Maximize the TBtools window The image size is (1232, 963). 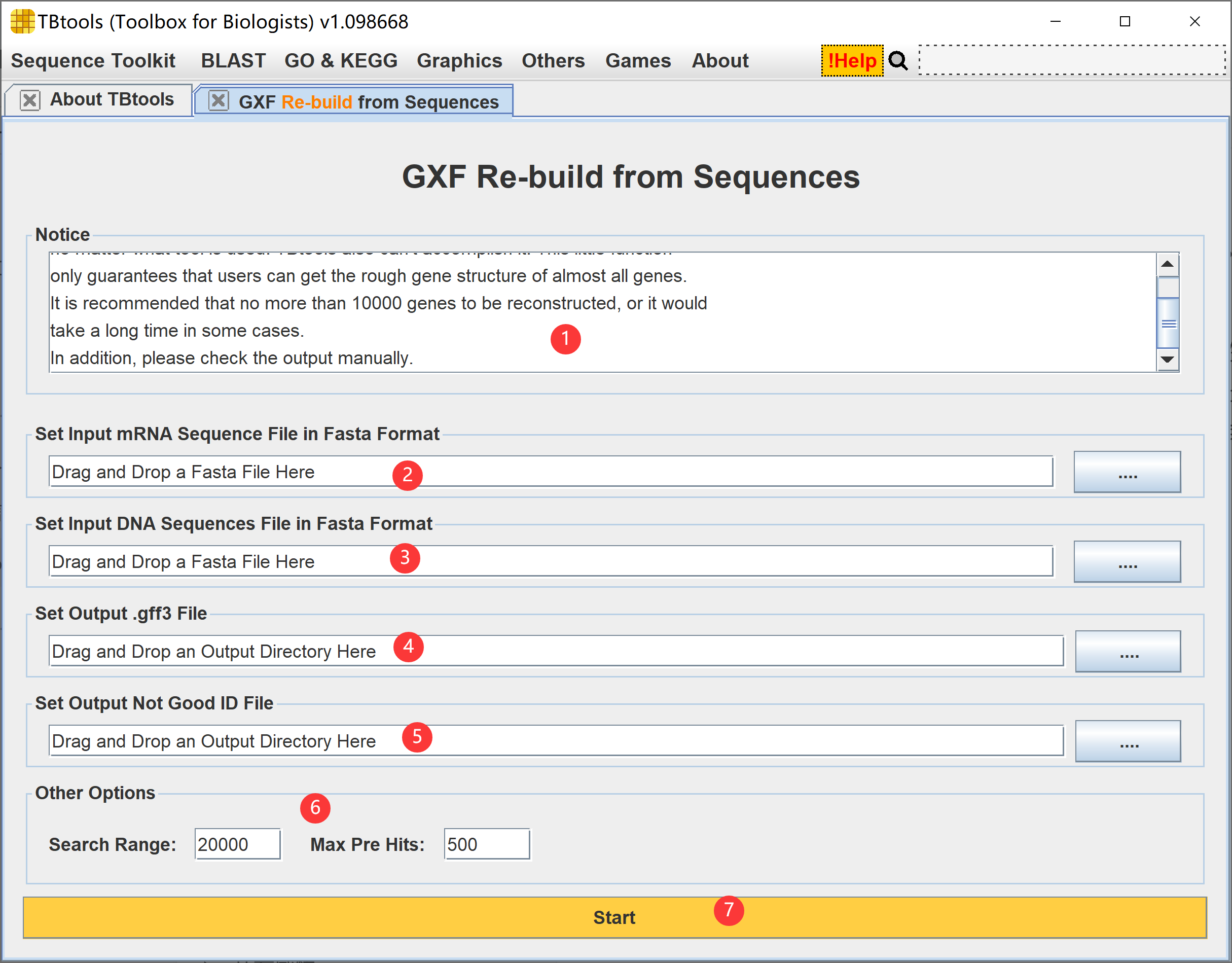pos(1125,21)
